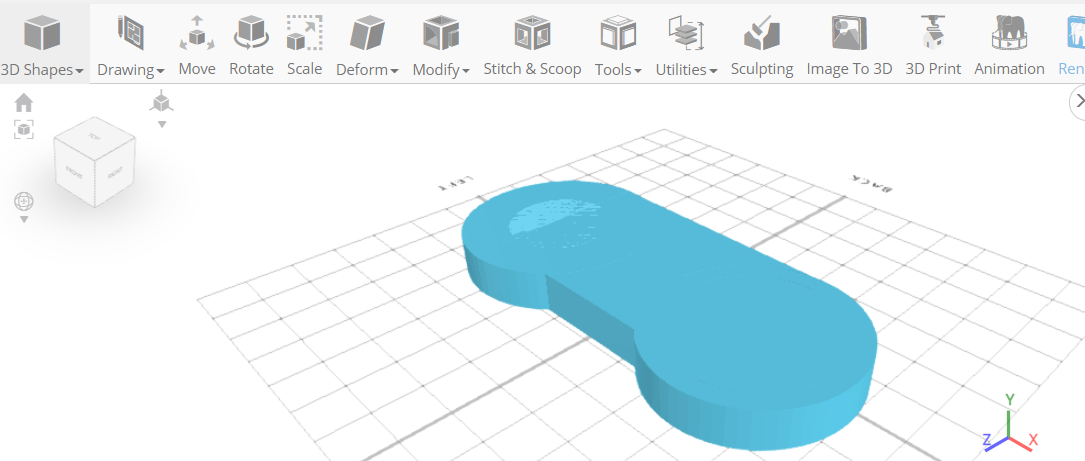Open the 3D Shapes cube icon
This screenshot has height=461, width=1085.
42,33
